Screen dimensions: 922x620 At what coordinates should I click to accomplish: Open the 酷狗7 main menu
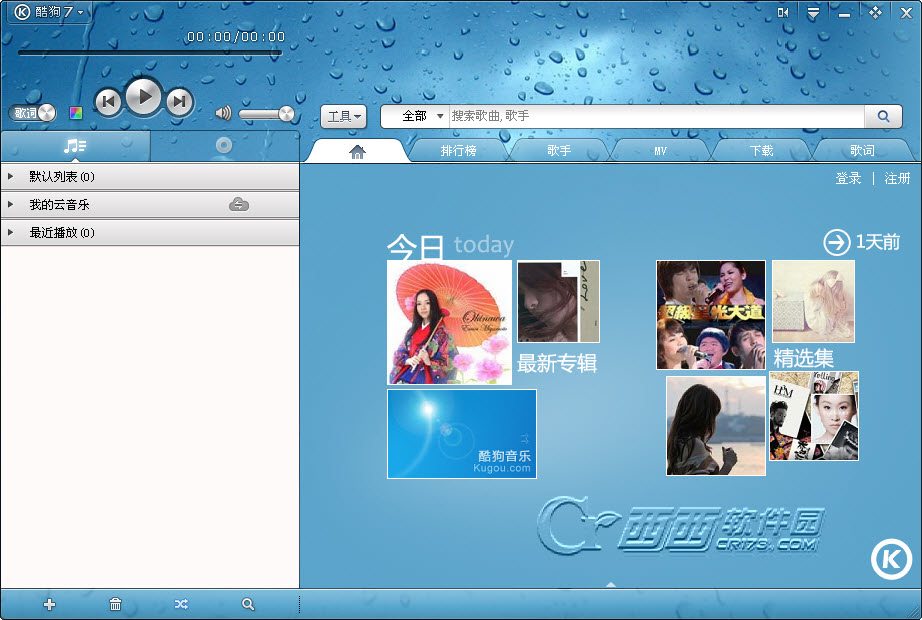[49, 12]
